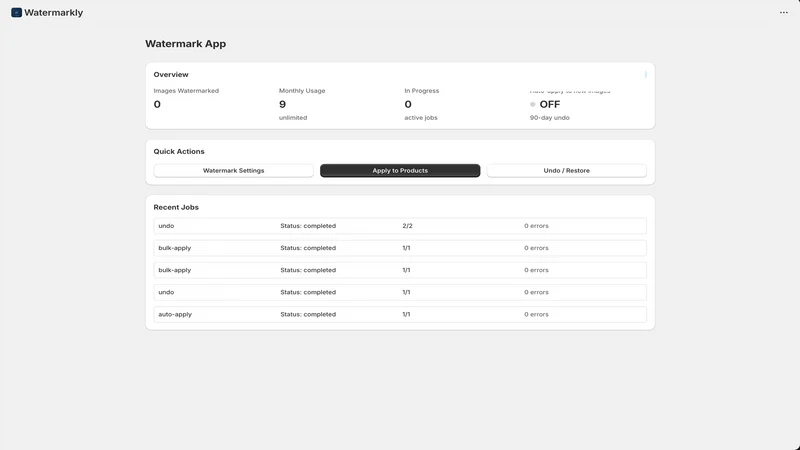
Task: Click the Images Watermarked count
Action: (x=157, y=104)
